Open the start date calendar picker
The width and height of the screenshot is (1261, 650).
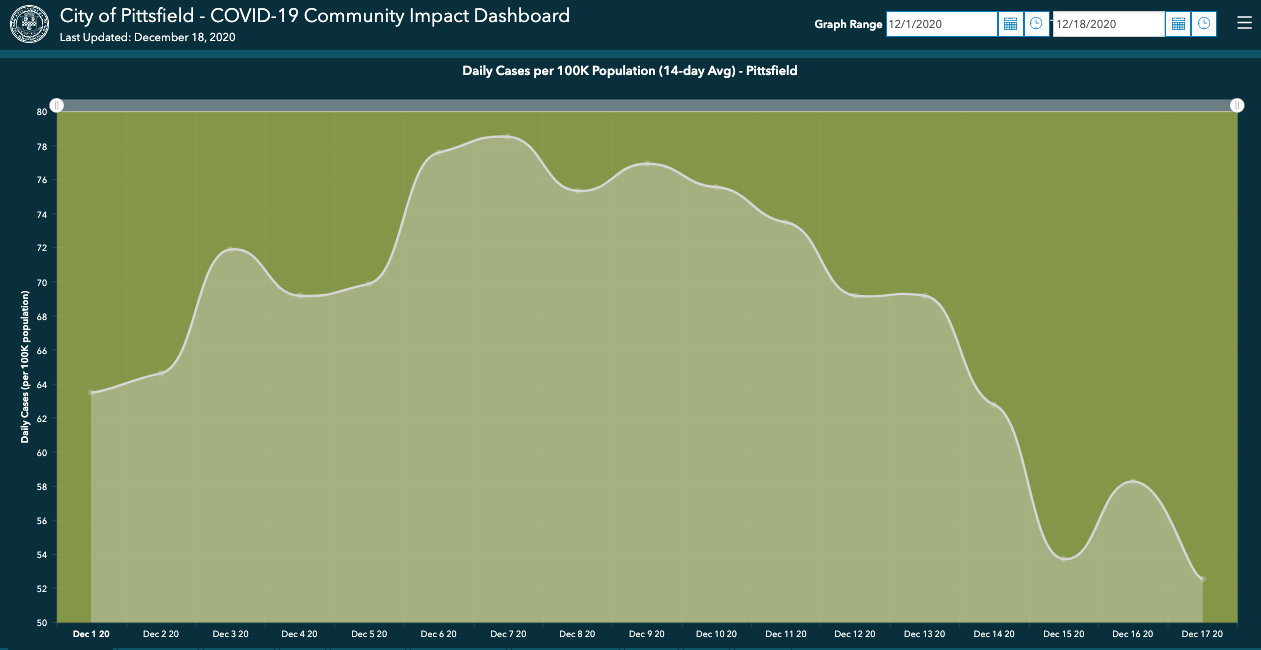pyautogui.click(x=1010, y=24)
